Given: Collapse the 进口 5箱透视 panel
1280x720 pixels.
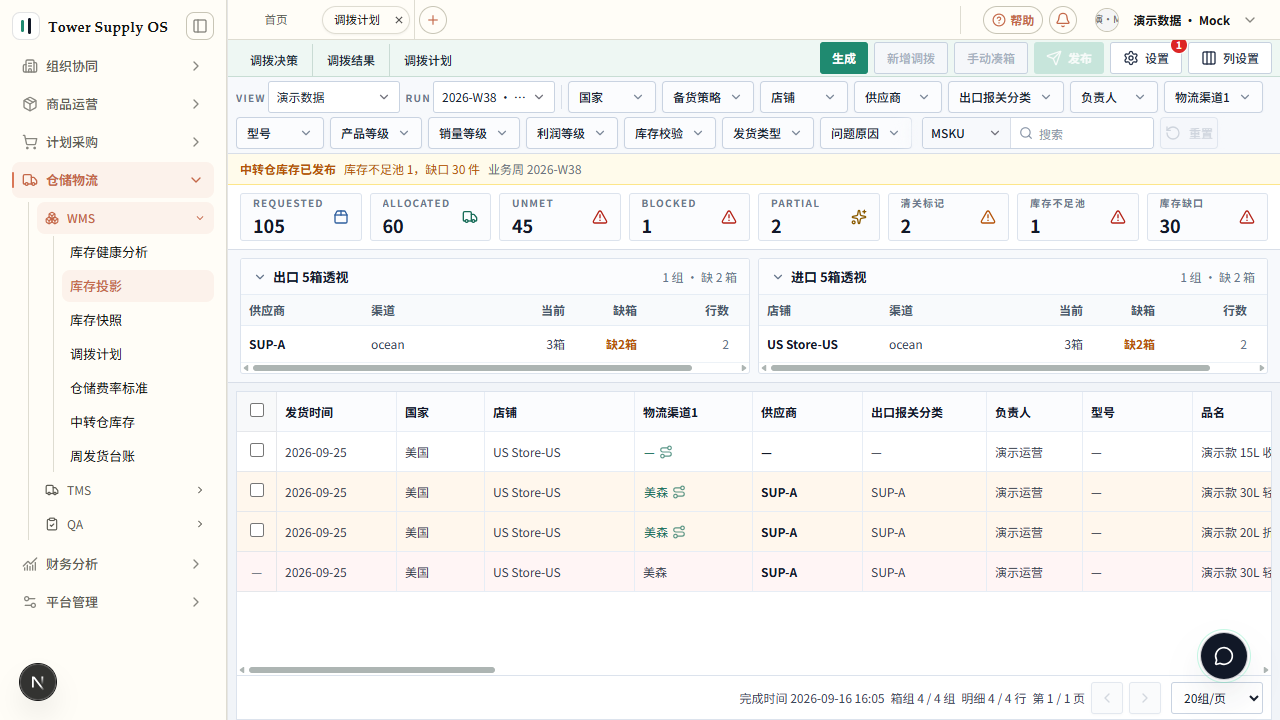Looking at the screenshot, I should click(x=778, y=277).
